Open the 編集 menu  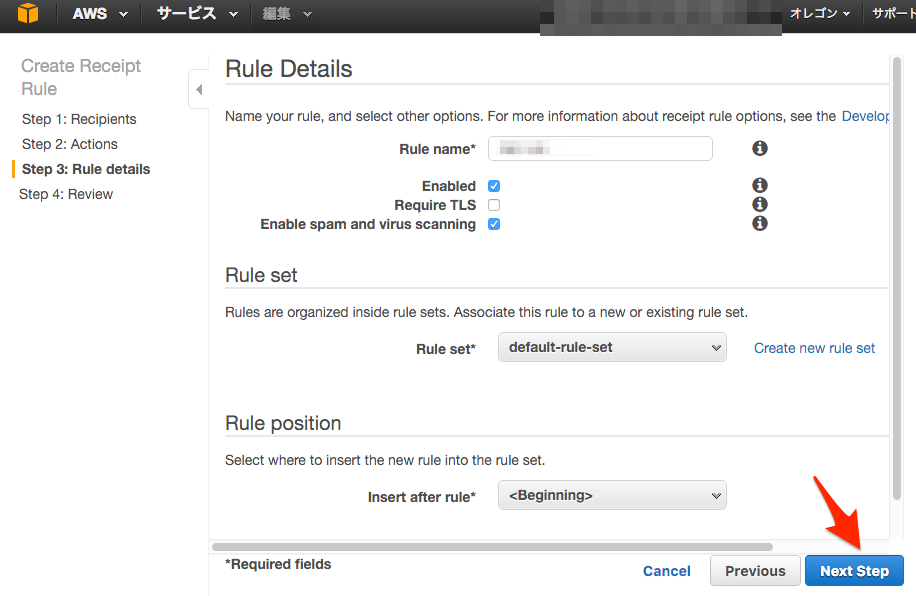[x=287, y=14]
